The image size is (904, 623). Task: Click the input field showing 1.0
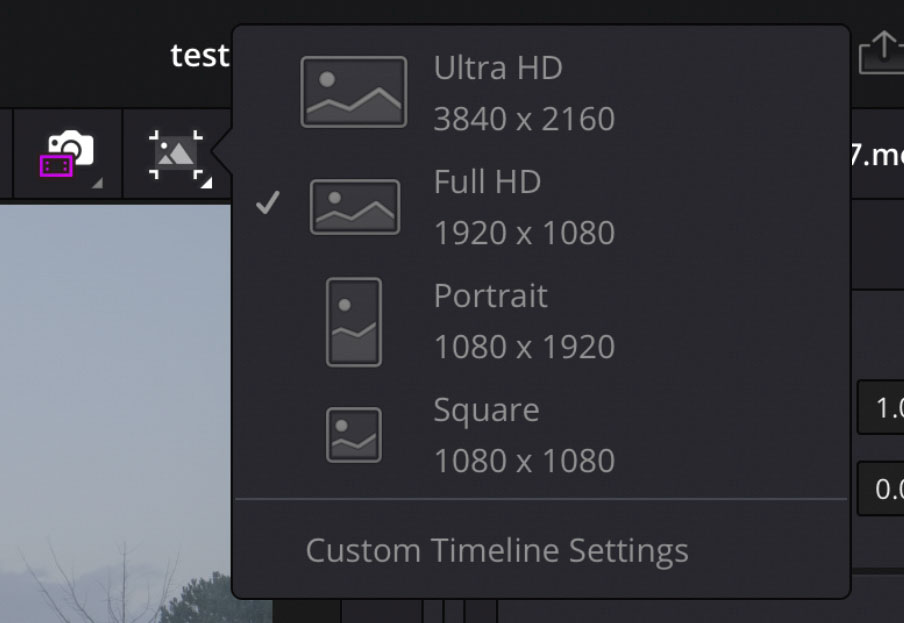pyautogui.click(x=881, y=407)
